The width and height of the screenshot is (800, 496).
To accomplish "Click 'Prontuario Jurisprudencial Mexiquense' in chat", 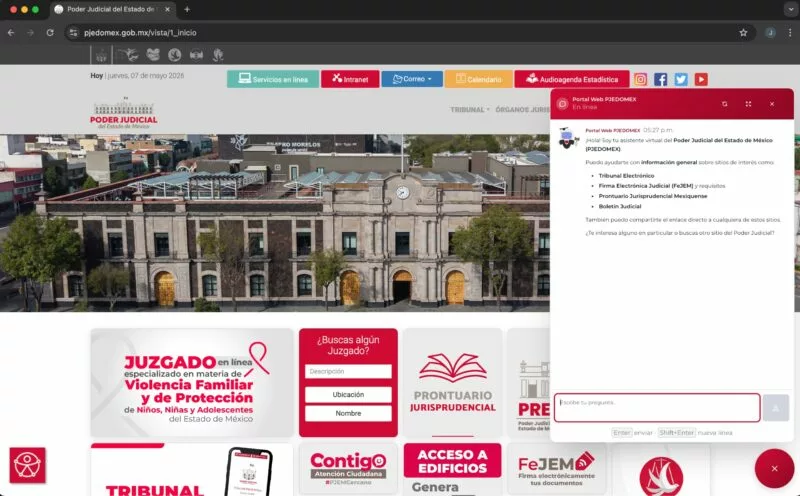I will pyautogui.click(x=653, y=196).
